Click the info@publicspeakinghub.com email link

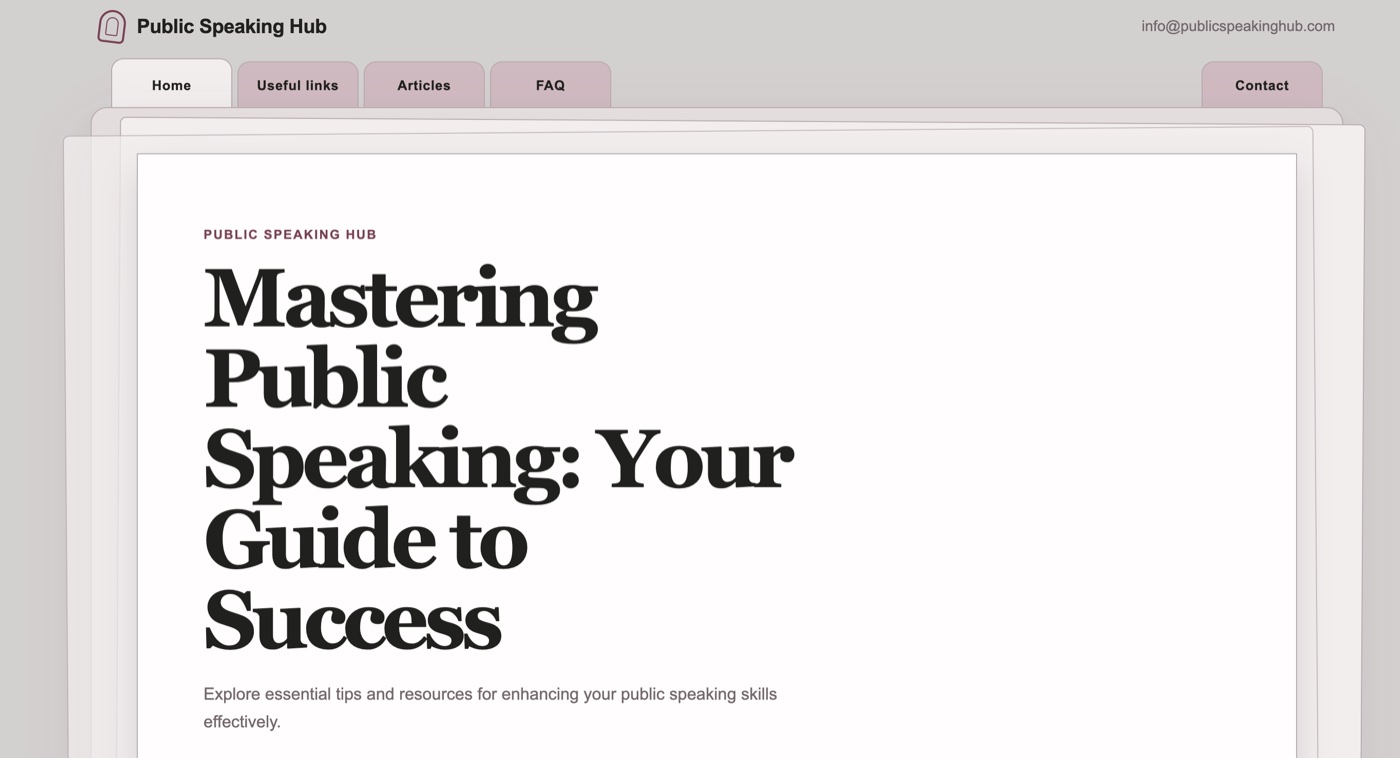pyautogui.click(x=1238, y=26)
